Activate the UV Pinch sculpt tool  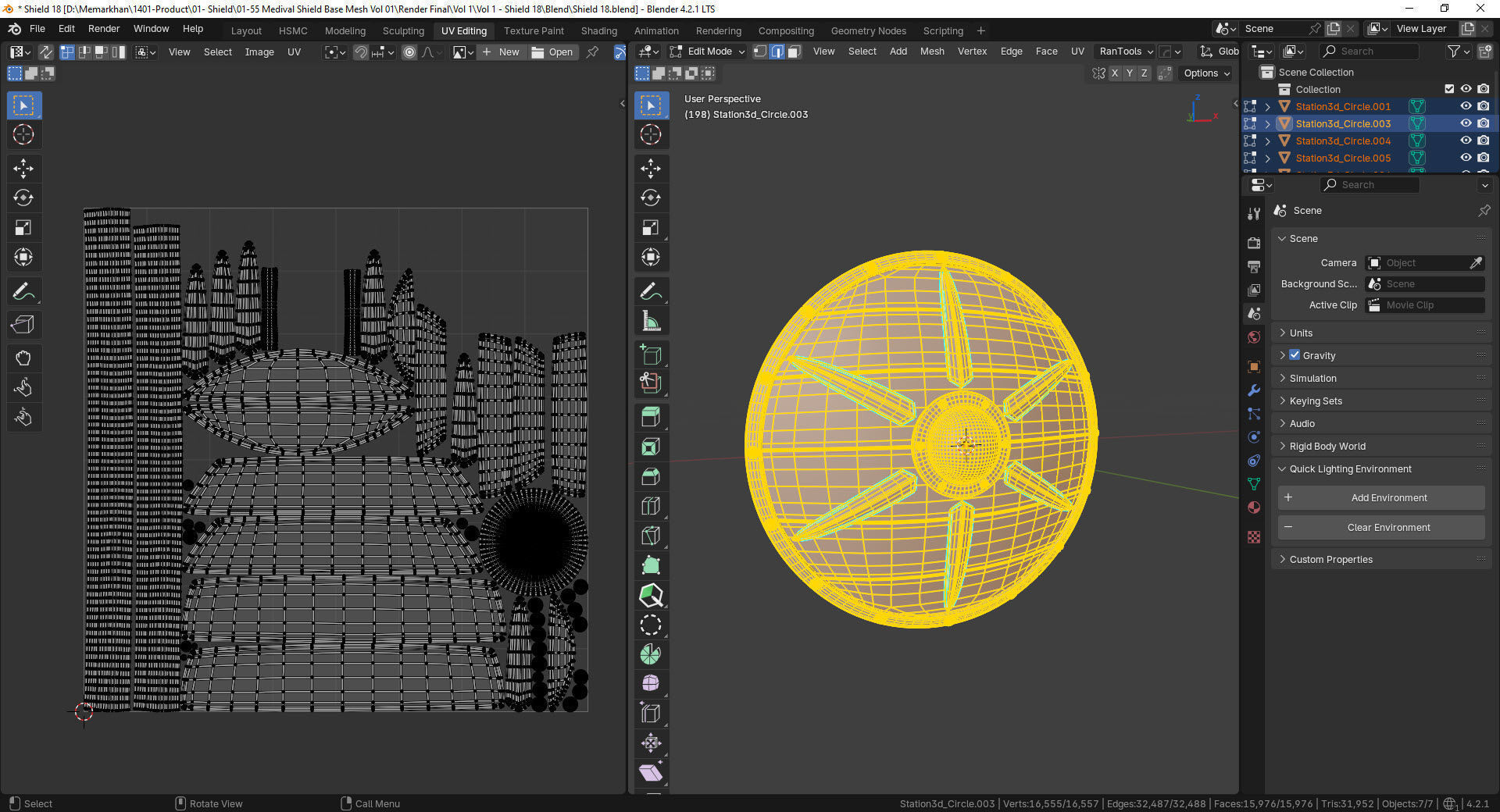(23, 418)
